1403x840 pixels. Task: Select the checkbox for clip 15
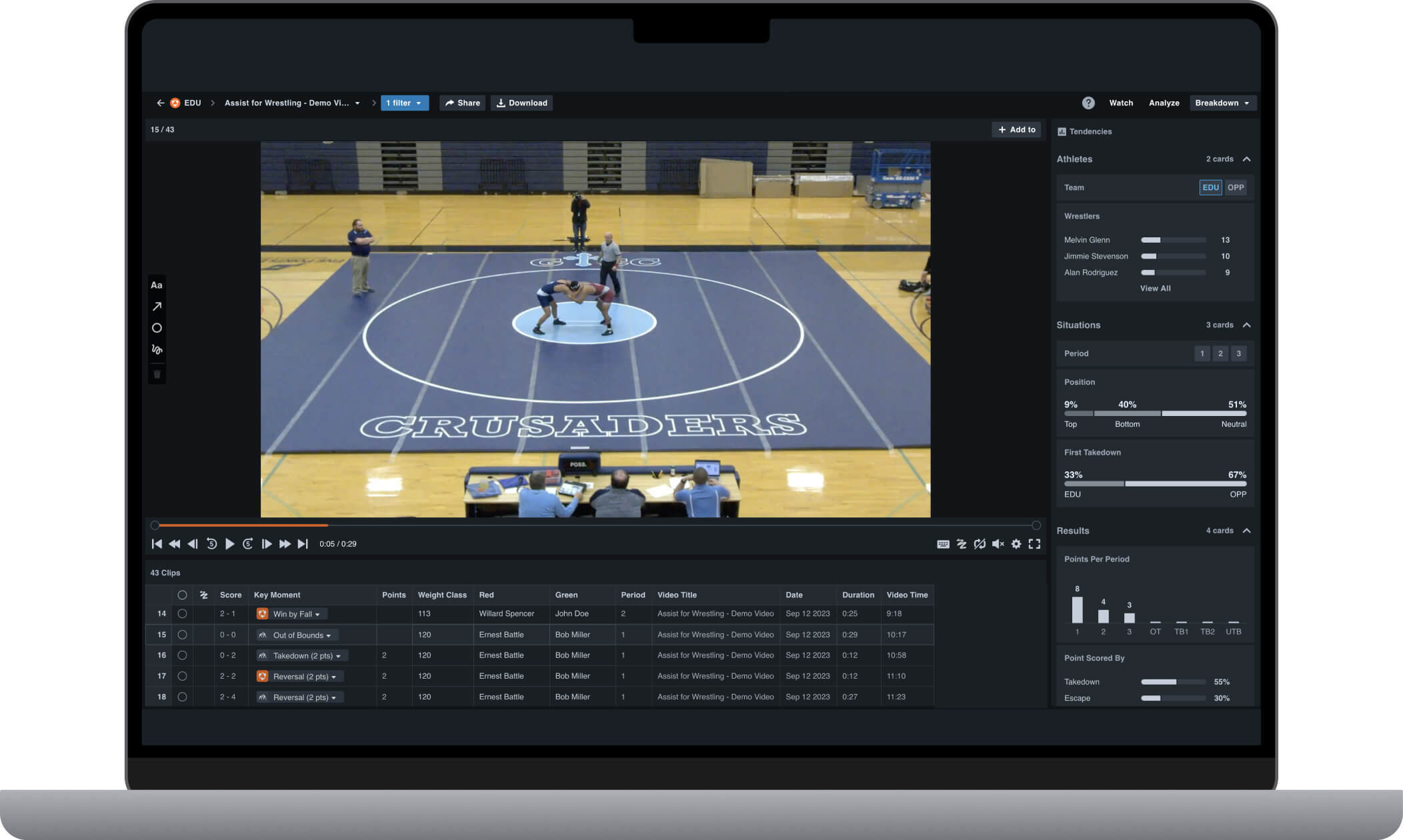[183, 635]
